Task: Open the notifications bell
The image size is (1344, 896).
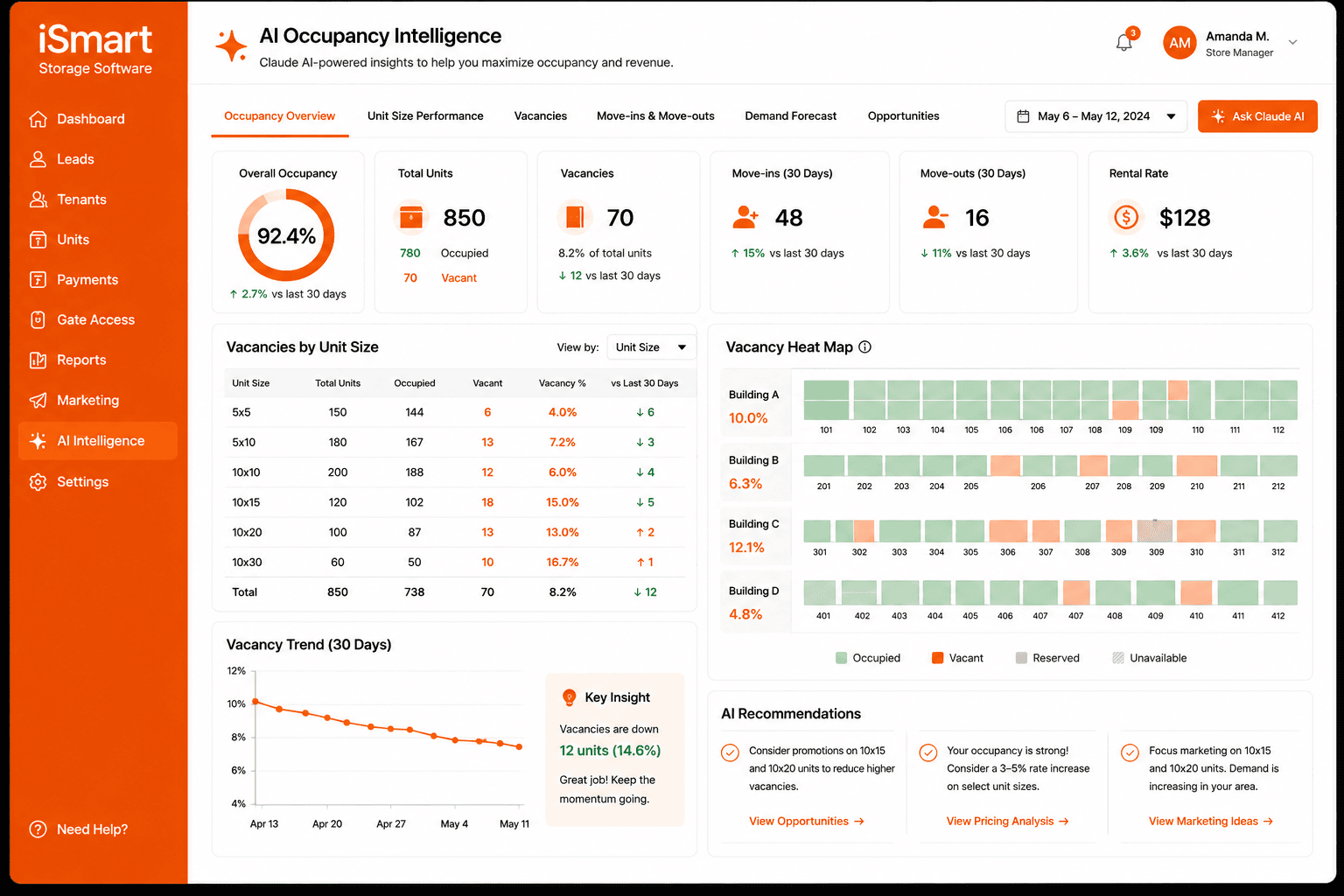Action: coord(1124,42)
